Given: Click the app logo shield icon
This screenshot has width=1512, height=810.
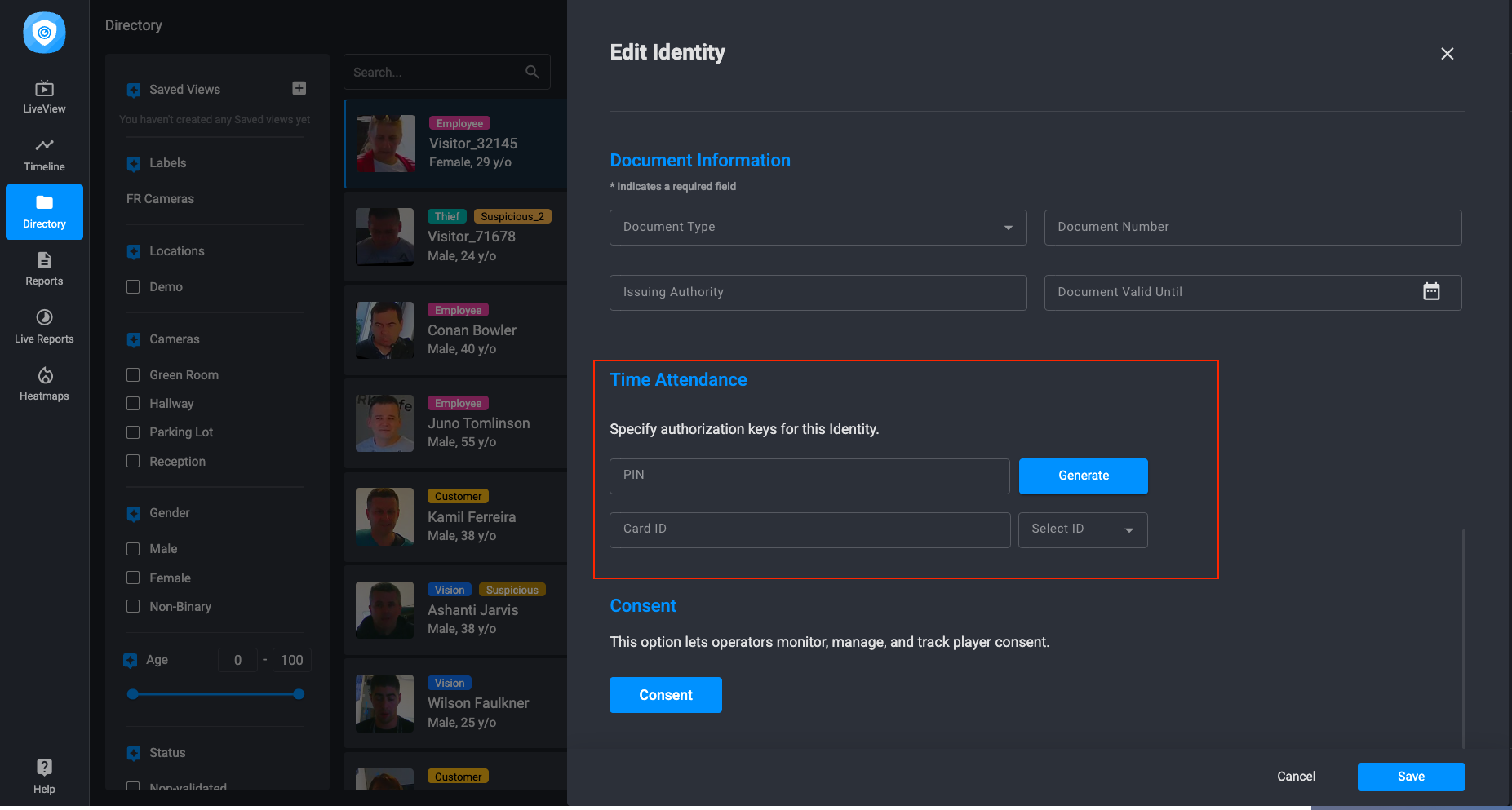Looking at the screenshot, I should [44, 33].
